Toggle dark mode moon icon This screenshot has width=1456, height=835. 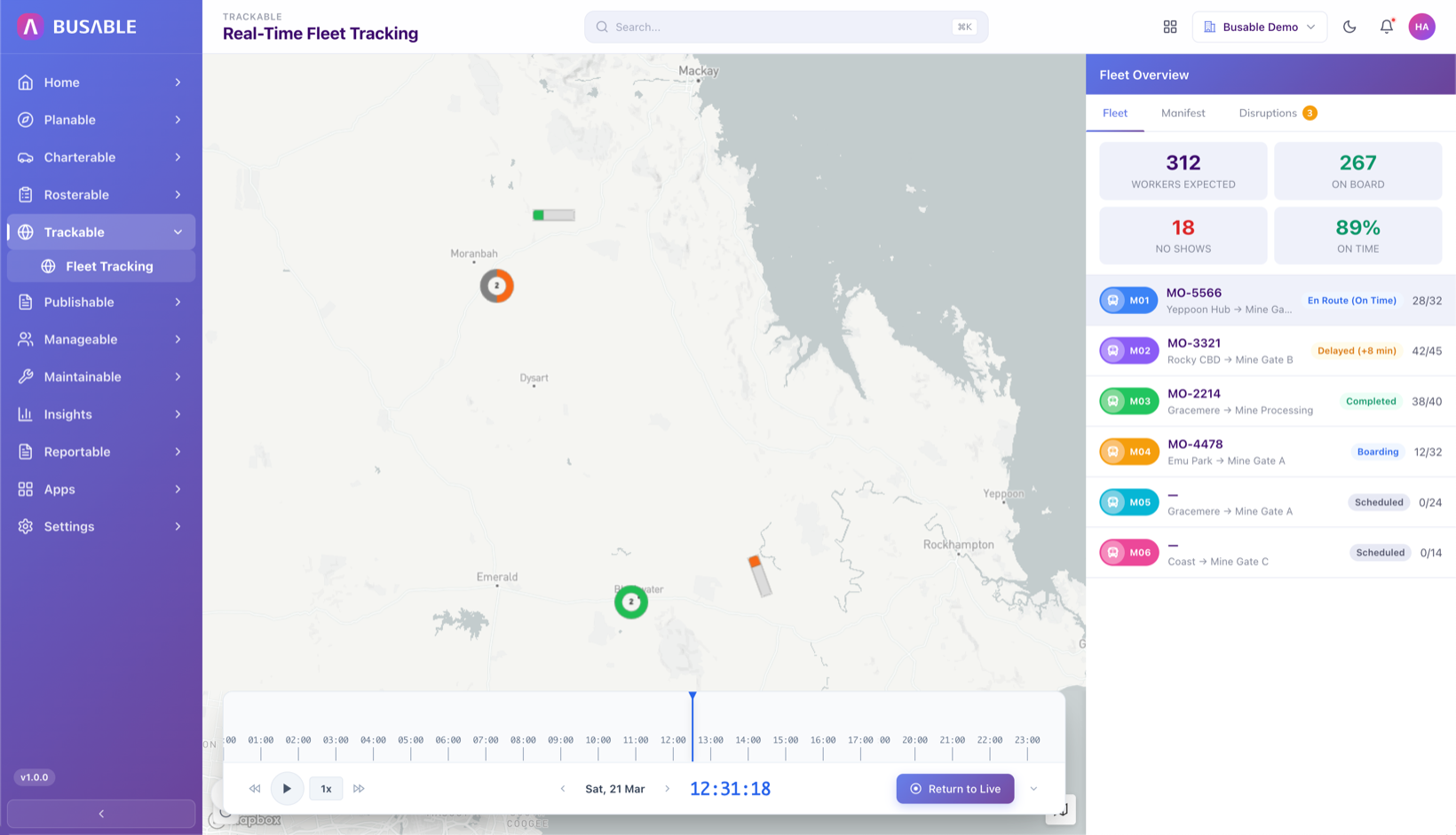pos(1349,27)
